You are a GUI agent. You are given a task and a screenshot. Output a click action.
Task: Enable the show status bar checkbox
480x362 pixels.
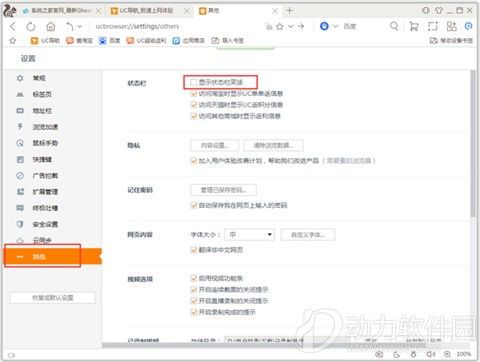[x=193, y=82]
